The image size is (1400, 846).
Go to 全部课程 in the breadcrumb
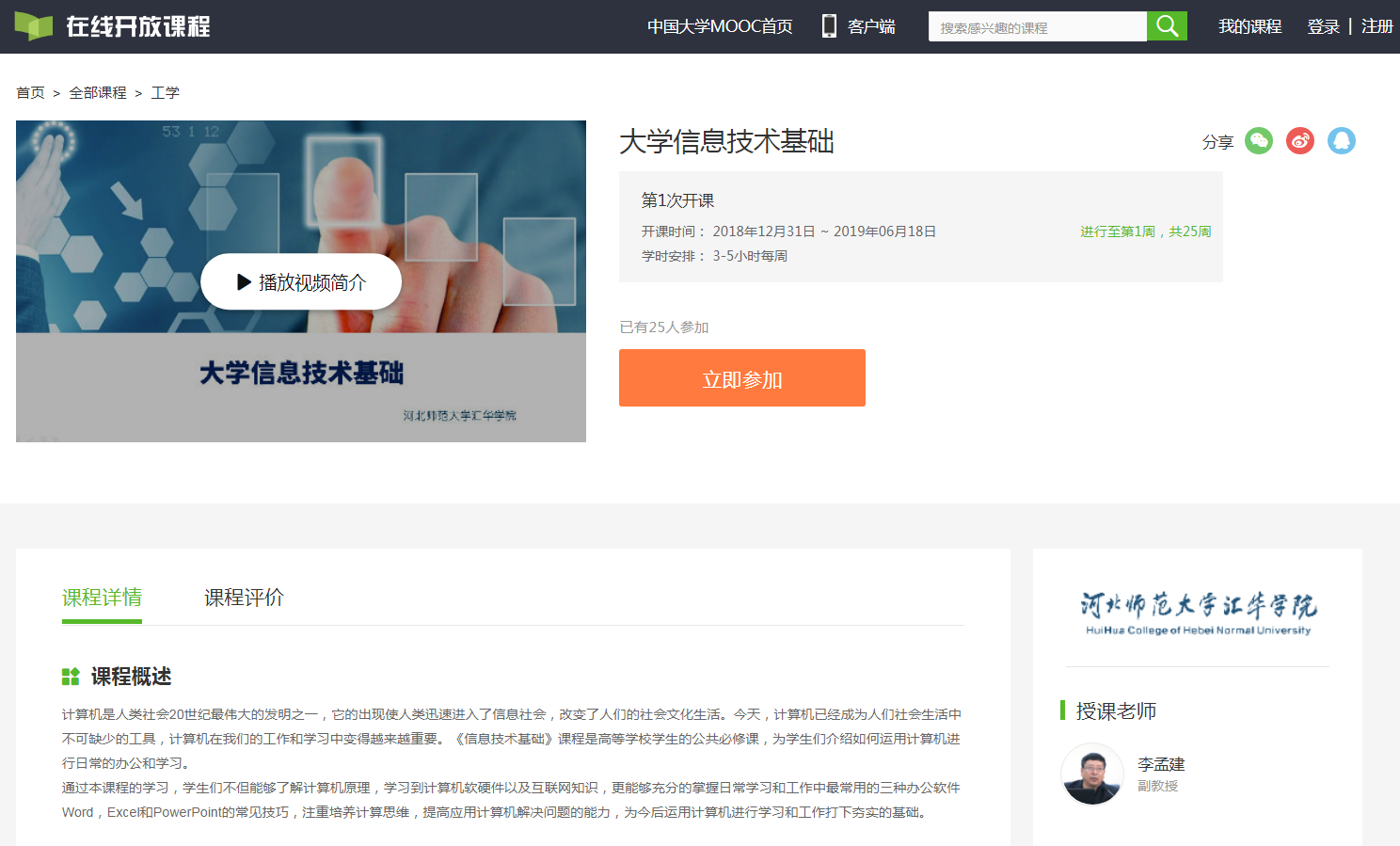pyautogui.click(x=98, y=93)
